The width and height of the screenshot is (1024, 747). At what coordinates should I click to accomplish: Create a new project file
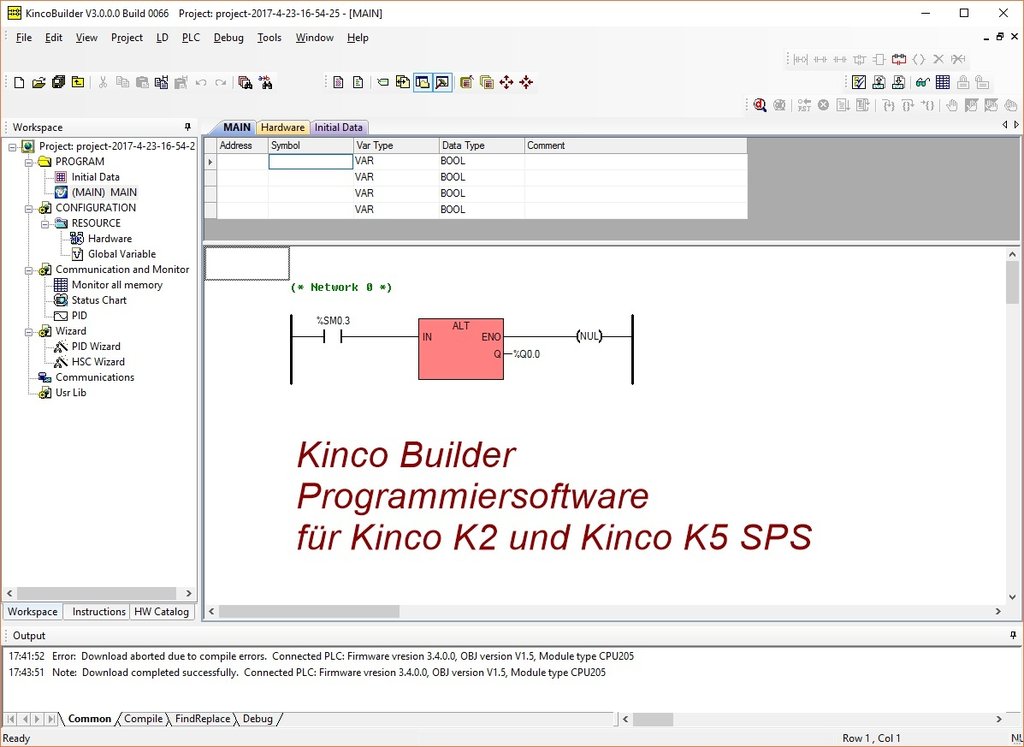point(16,82)
